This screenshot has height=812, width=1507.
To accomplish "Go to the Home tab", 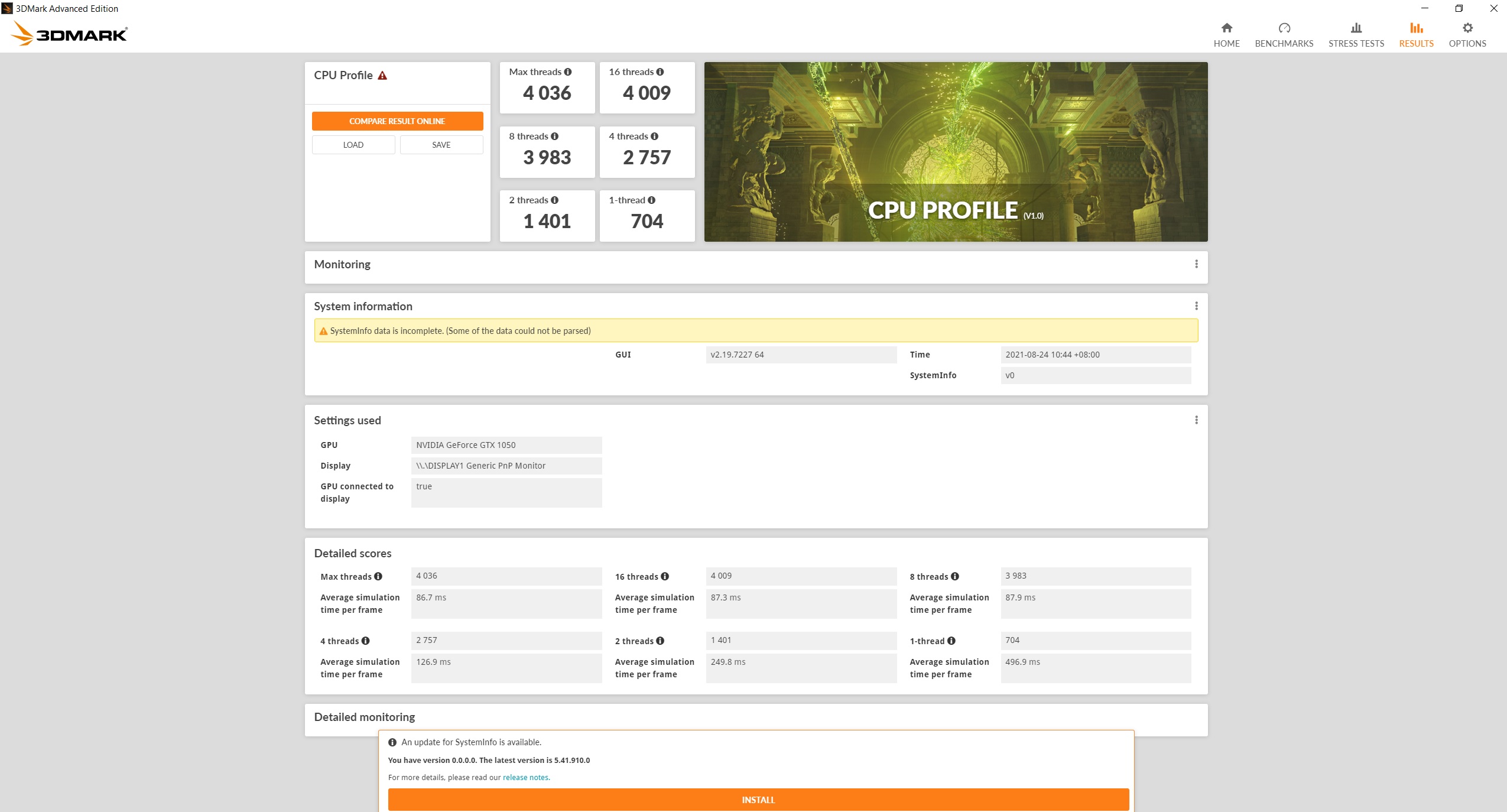I will click(x=1226, y=34).
